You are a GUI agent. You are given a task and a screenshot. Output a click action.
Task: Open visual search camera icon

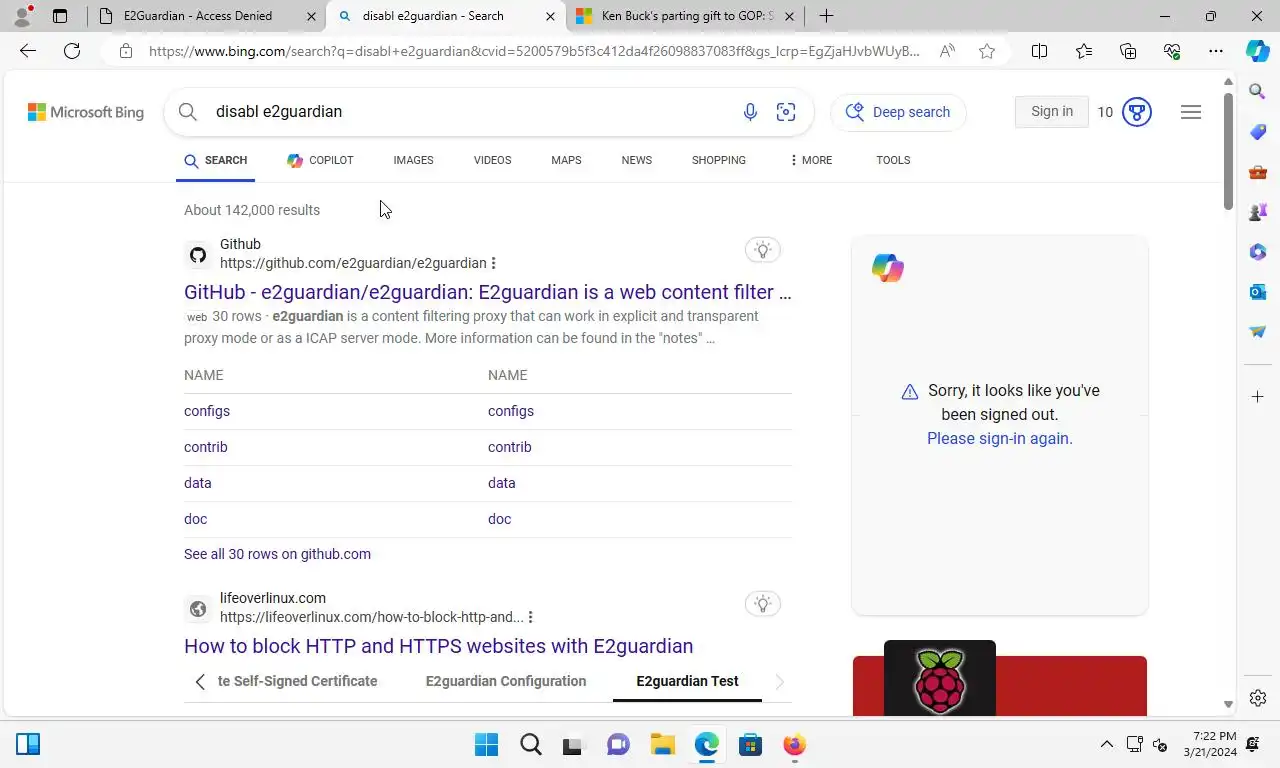tap(786, 112)
